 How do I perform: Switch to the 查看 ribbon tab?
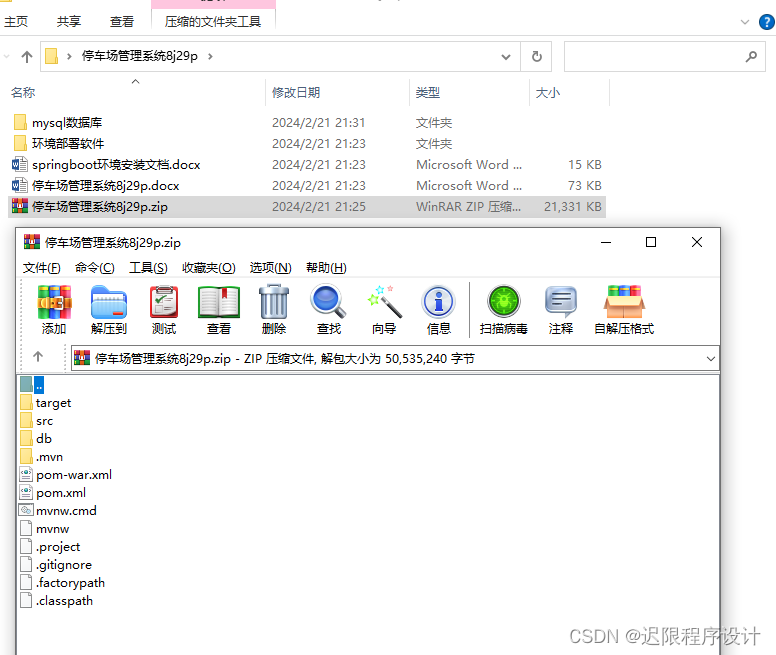click(122, 22)
